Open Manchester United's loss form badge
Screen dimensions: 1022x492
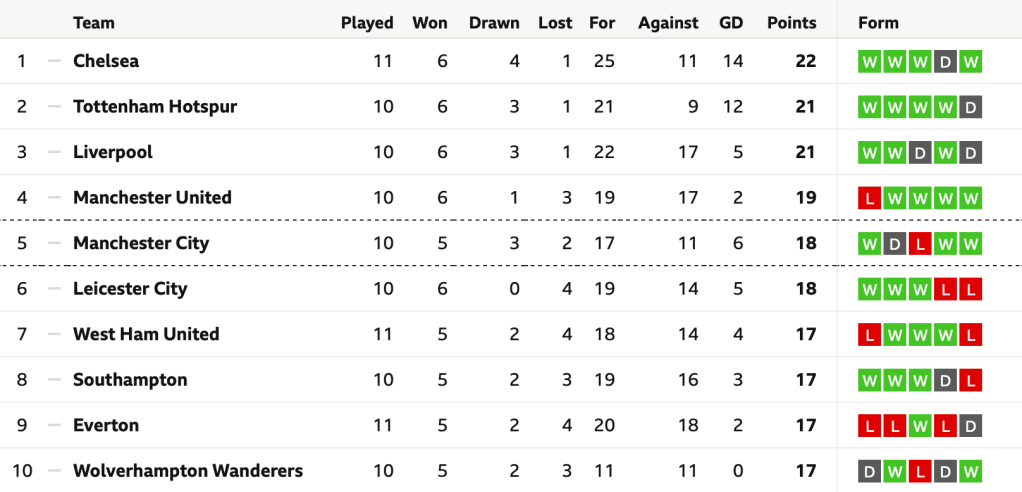(x=869, y=198)
